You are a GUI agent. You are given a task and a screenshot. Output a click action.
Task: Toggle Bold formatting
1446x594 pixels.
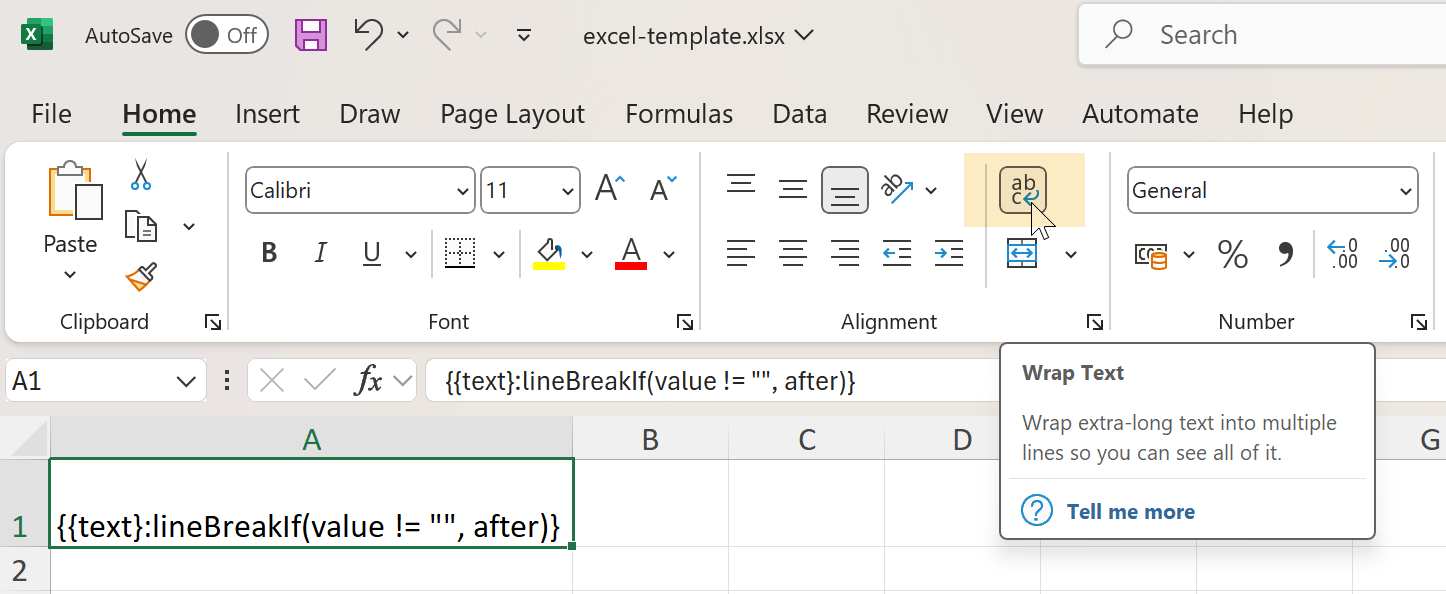(x=269, y=254)
